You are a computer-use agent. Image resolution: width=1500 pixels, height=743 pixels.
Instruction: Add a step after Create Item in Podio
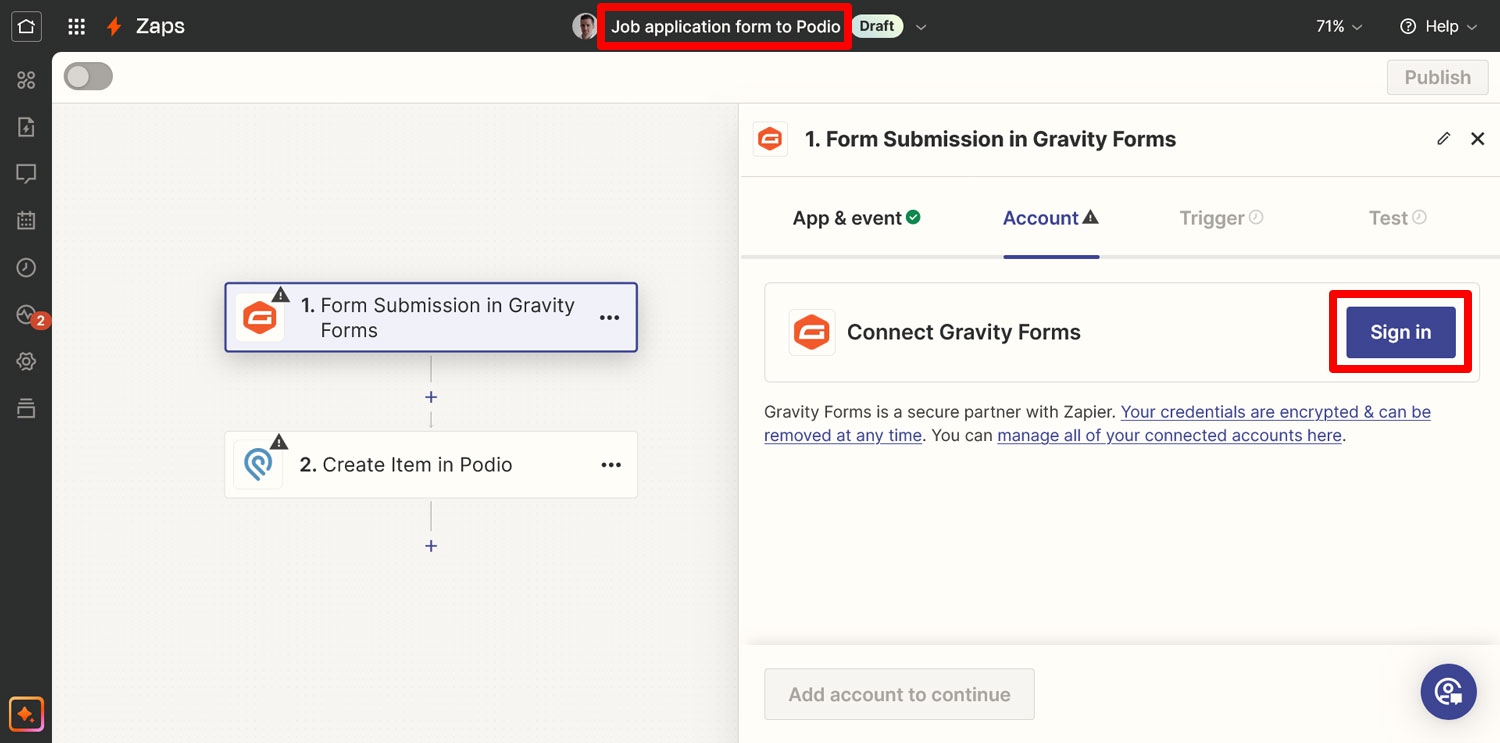tap(431, 546)
